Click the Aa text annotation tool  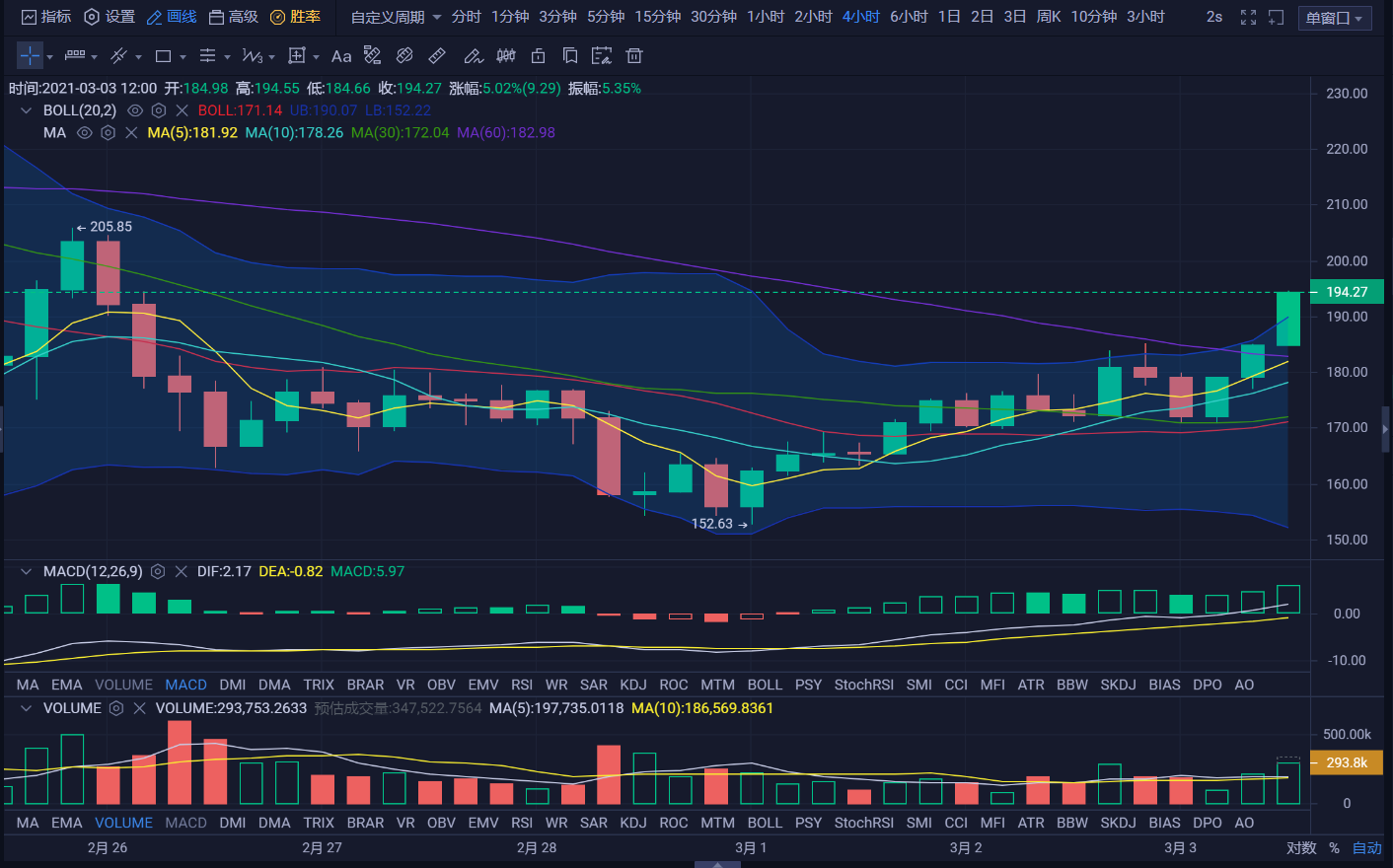[x=341, y=56]
